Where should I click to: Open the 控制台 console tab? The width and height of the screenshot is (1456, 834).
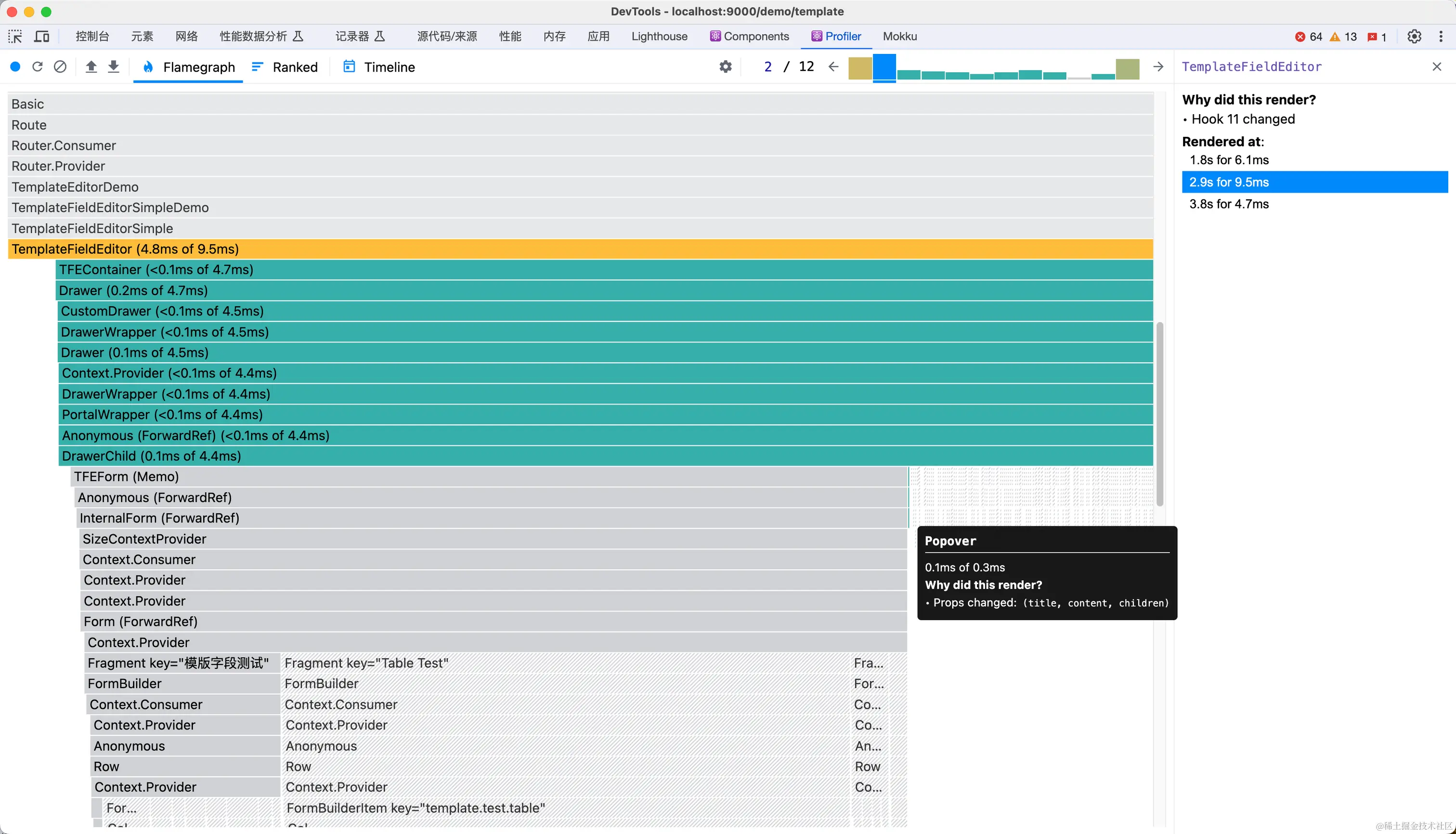coord(92,37)
